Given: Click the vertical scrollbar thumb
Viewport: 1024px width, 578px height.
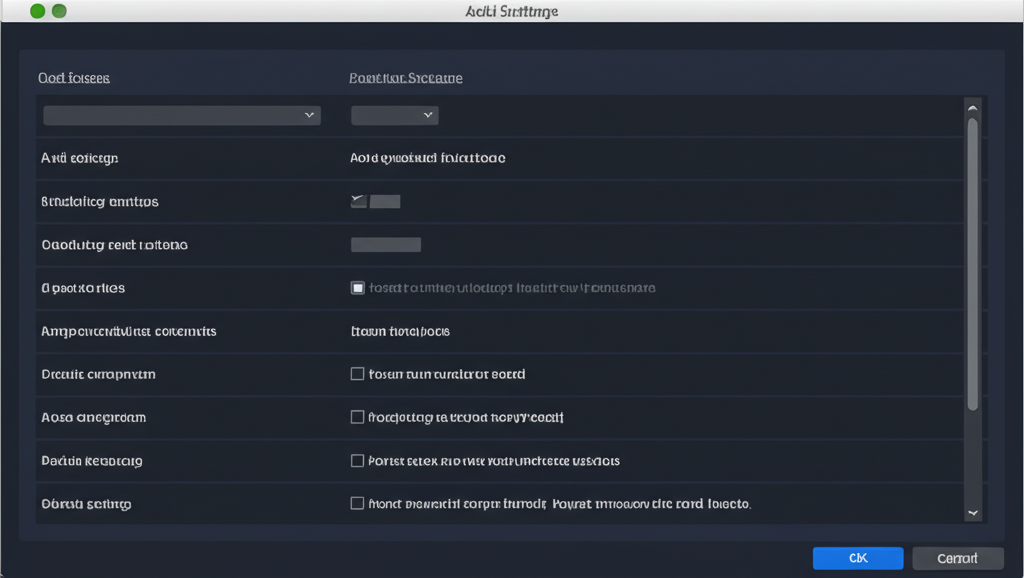Looking at the screenshot, I should tap(972, 264).
